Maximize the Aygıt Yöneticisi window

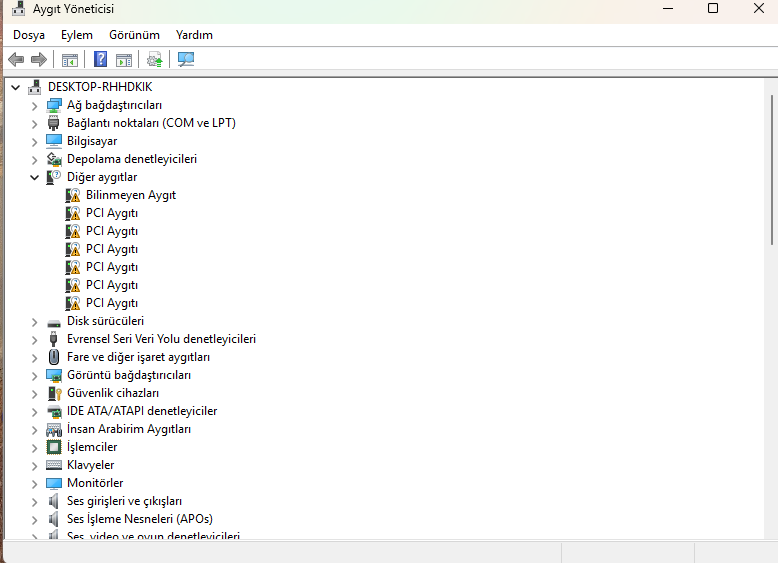(x=713, y=8)
